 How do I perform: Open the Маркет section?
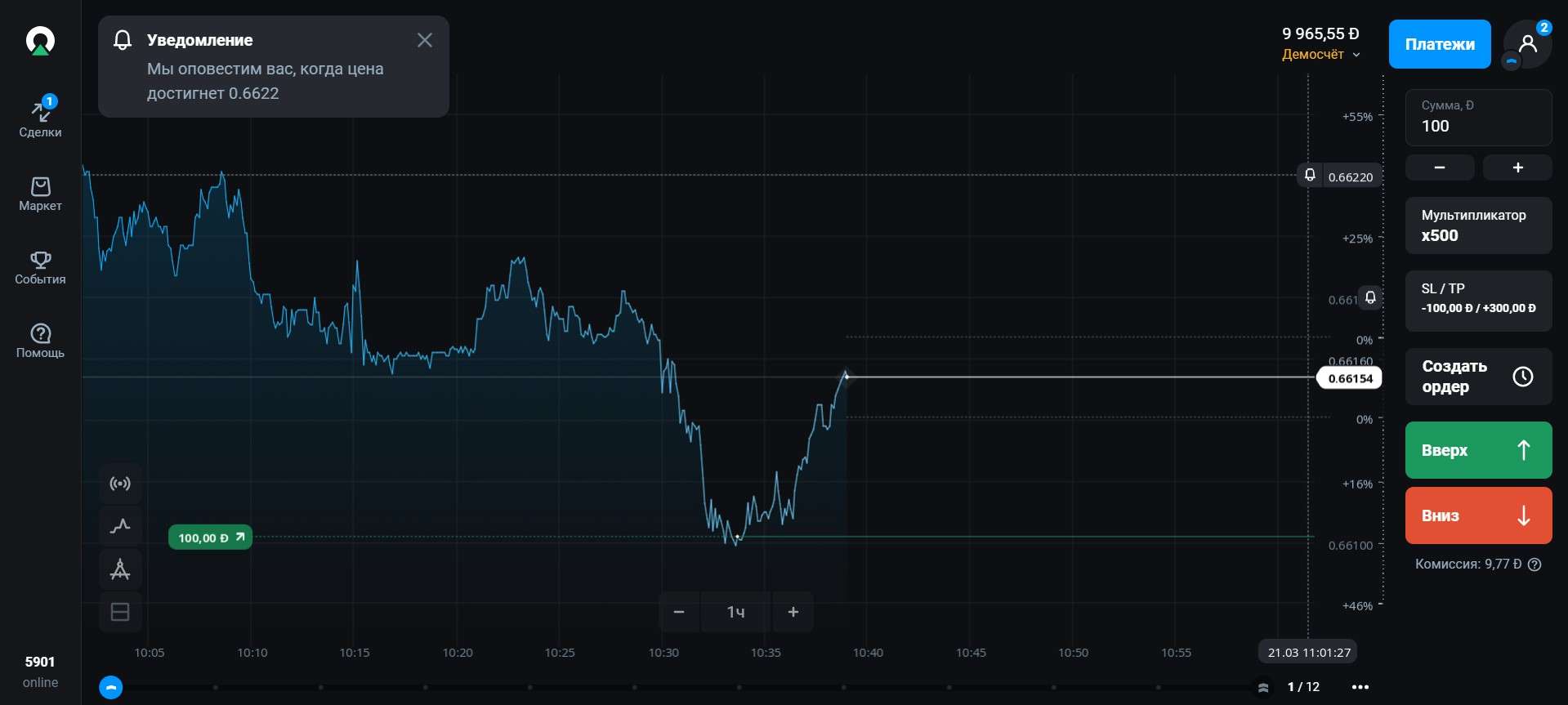point(40,194)
